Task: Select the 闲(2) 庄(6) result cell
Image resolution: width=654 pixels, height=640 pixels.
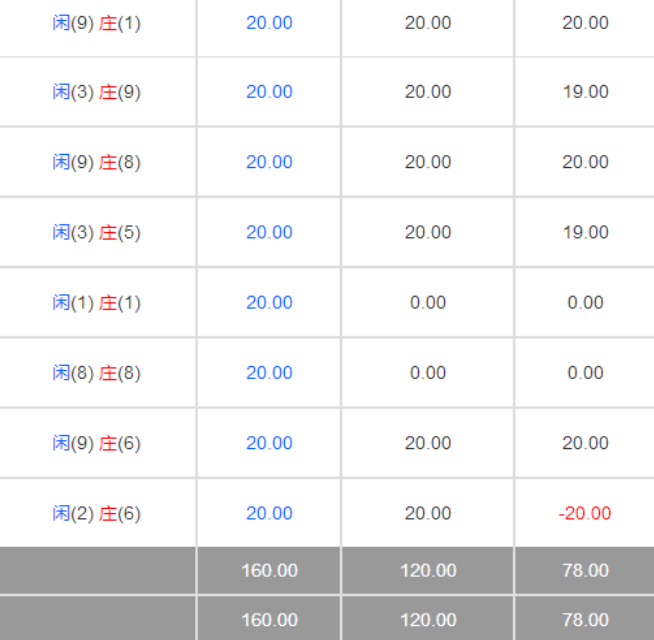Action: tap(97, 513)
